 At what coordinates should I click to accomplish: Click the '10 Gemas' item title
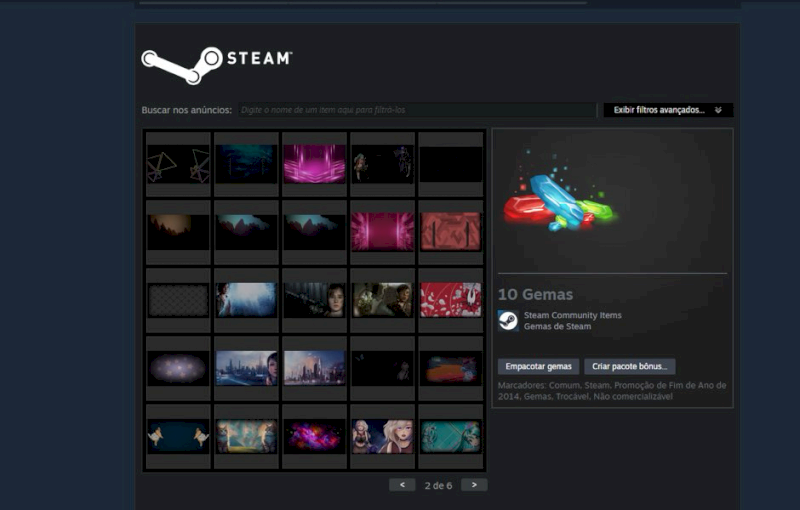click(x=535, y=294)
